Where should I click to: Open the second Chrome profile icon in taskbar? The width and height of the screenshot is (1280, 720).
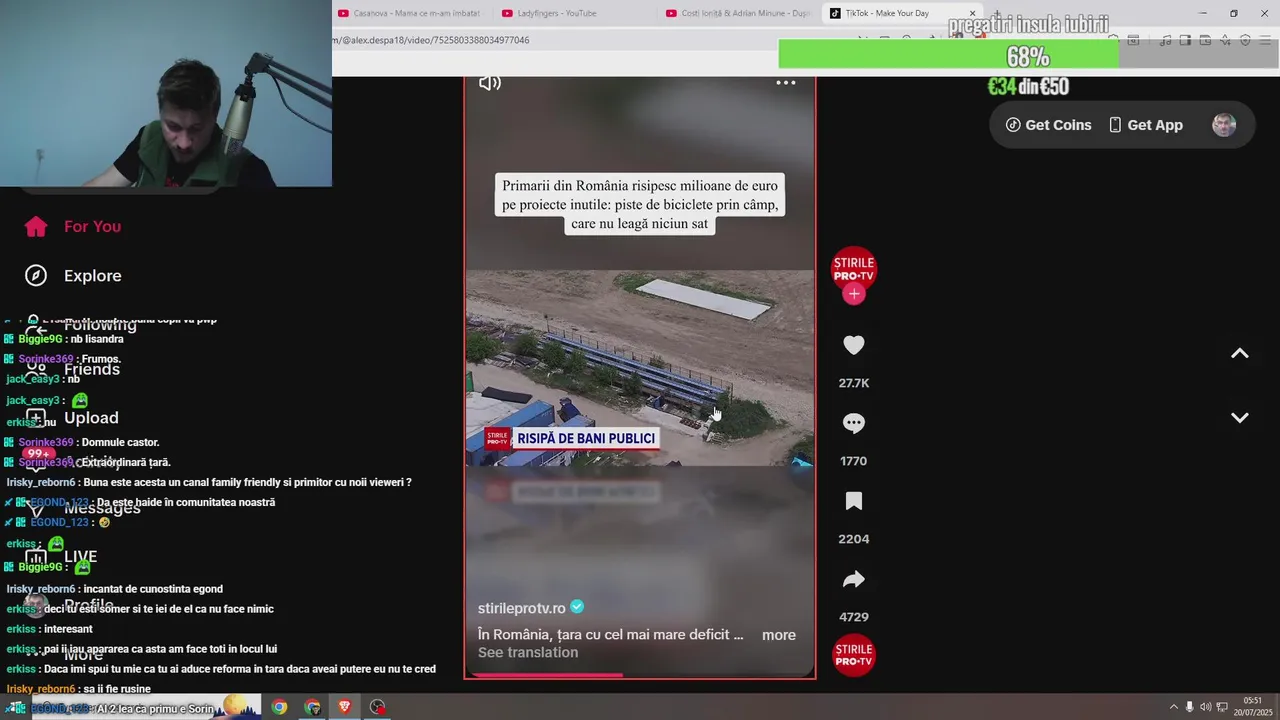tap(313, 707)
